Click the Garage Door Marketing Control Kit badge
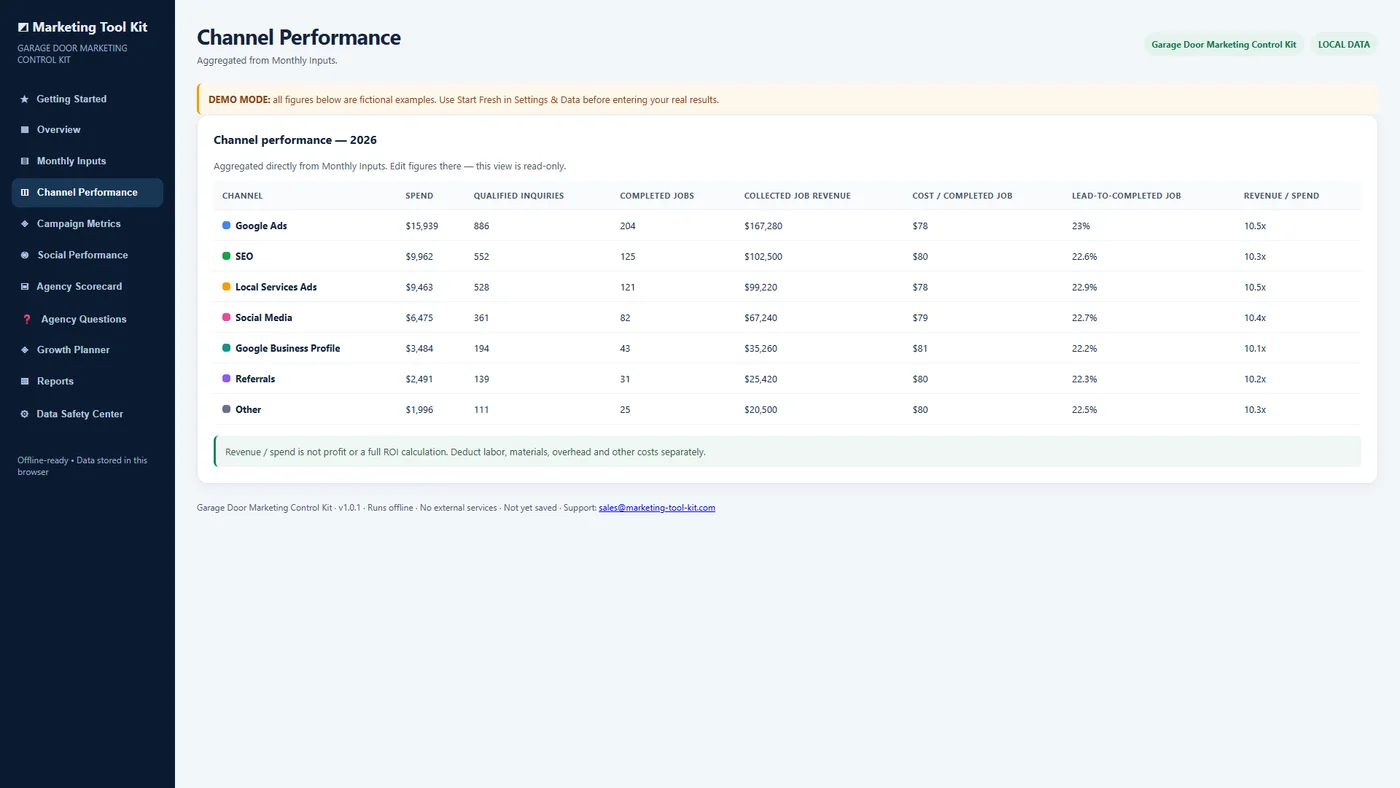1400x788 pixels. click(x=1224, y=45)
